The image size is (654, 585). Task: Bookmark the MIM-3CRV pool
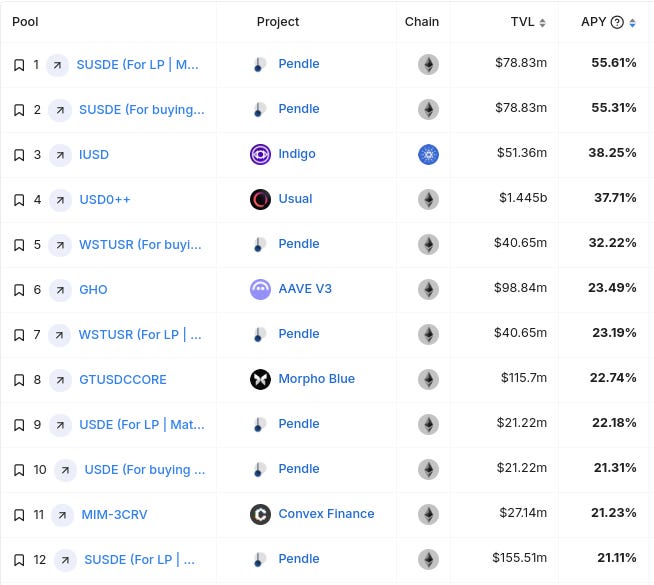point(19,515)
